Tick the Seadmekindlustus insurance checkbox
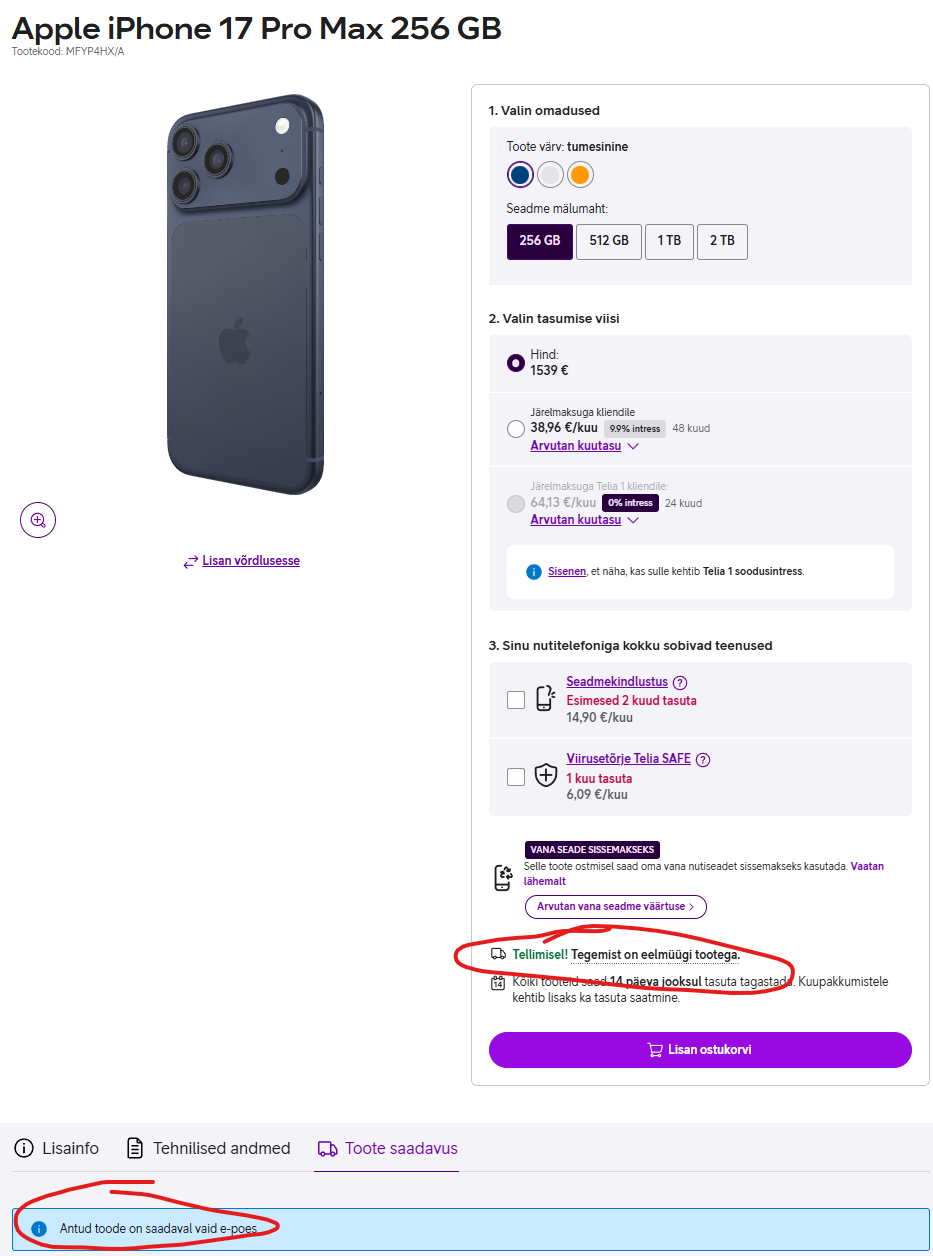This screenshot has width=933, height=1256. click(x=516, y=700)
